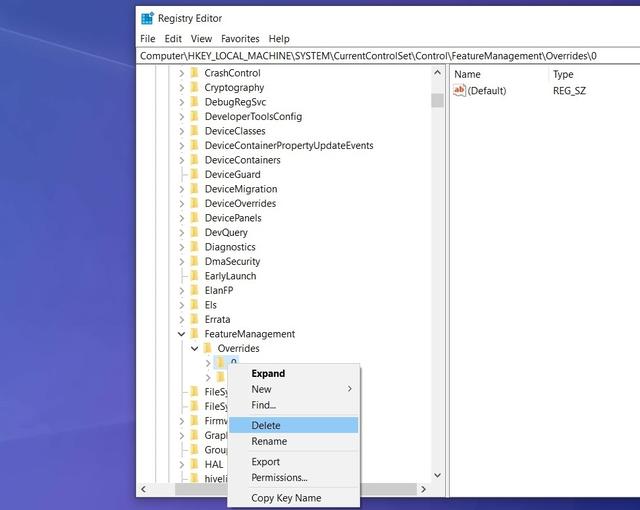
Task: Choose Delete from the context menu
Action: (x=266, y=425)
